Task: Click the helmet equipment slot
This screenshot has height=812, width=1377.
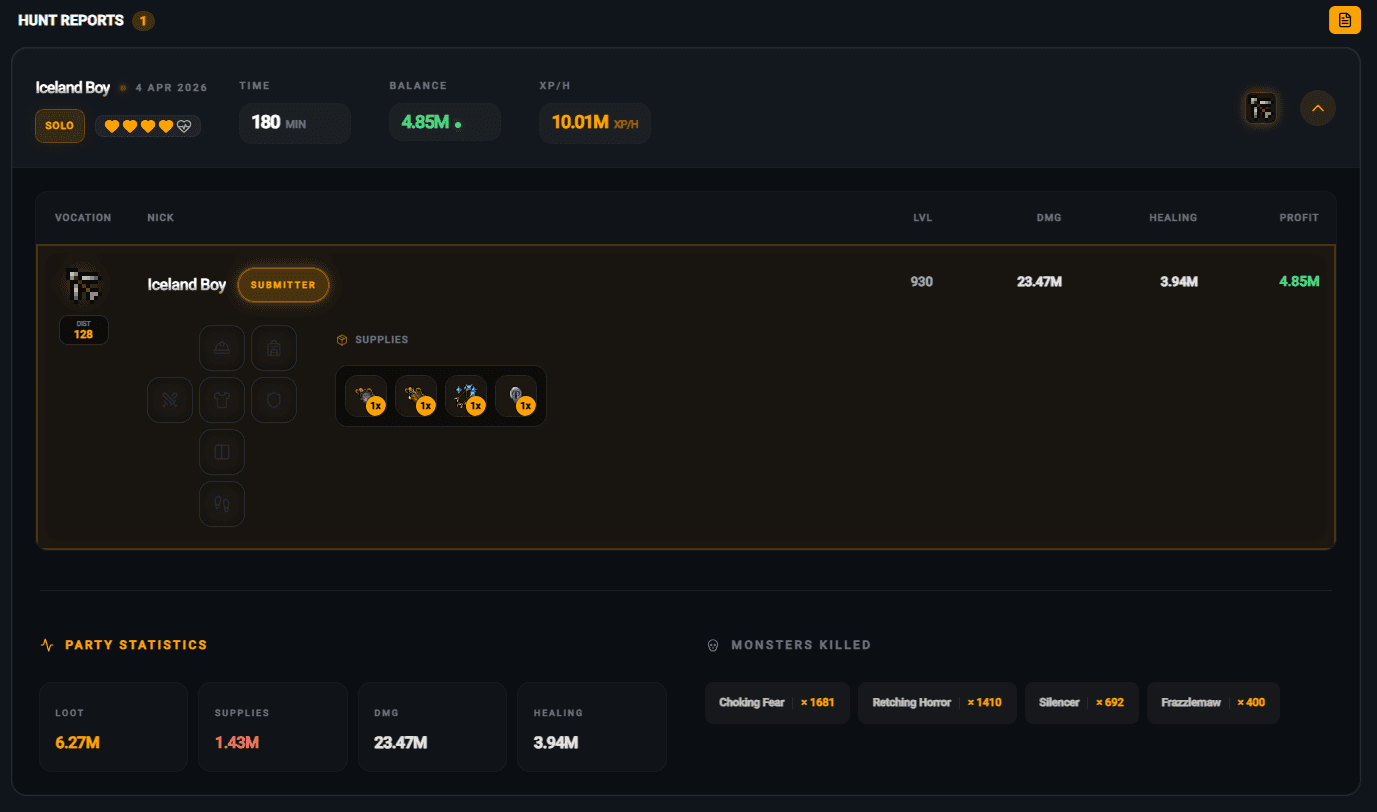Action: (x=222, y=348)
